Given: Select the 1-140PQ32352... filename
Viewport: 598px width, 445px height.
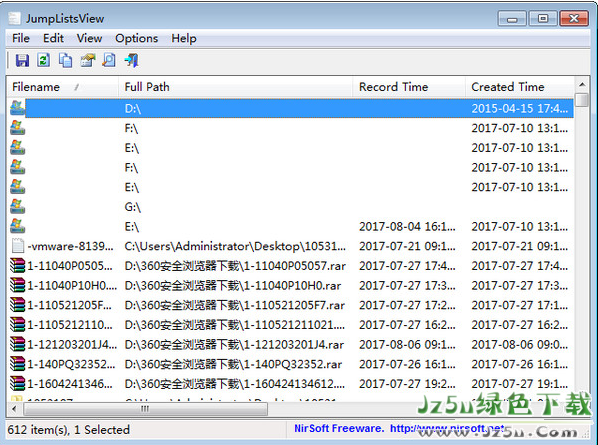Looking at the screenshot, I should (71, 364).
